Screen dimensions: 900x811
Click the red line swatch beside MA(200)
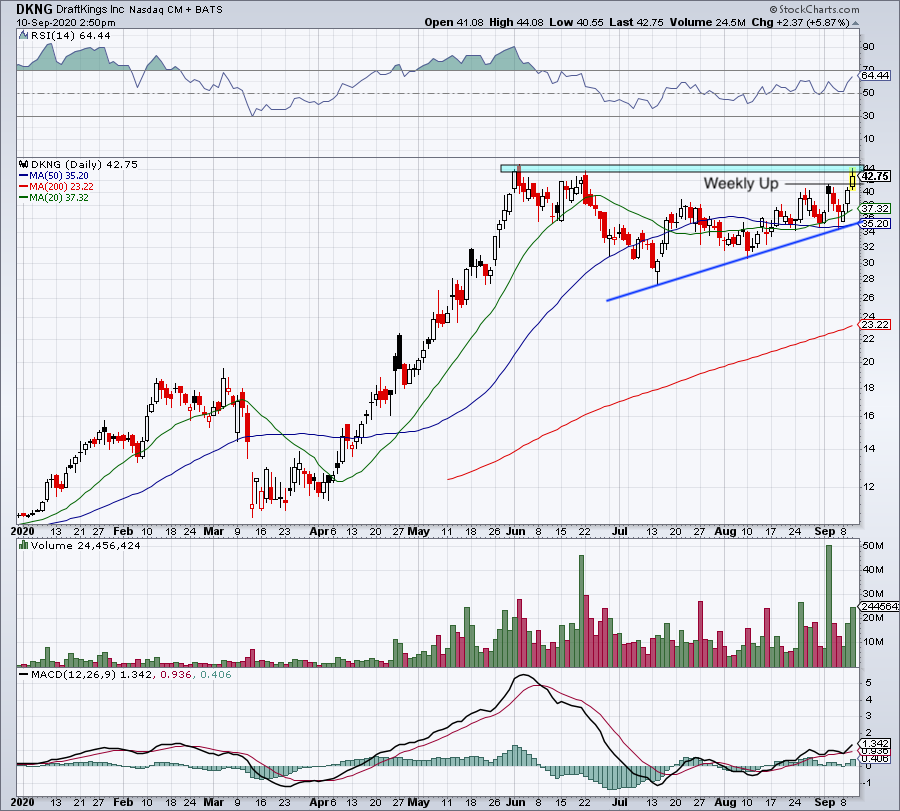coord(24,187)
